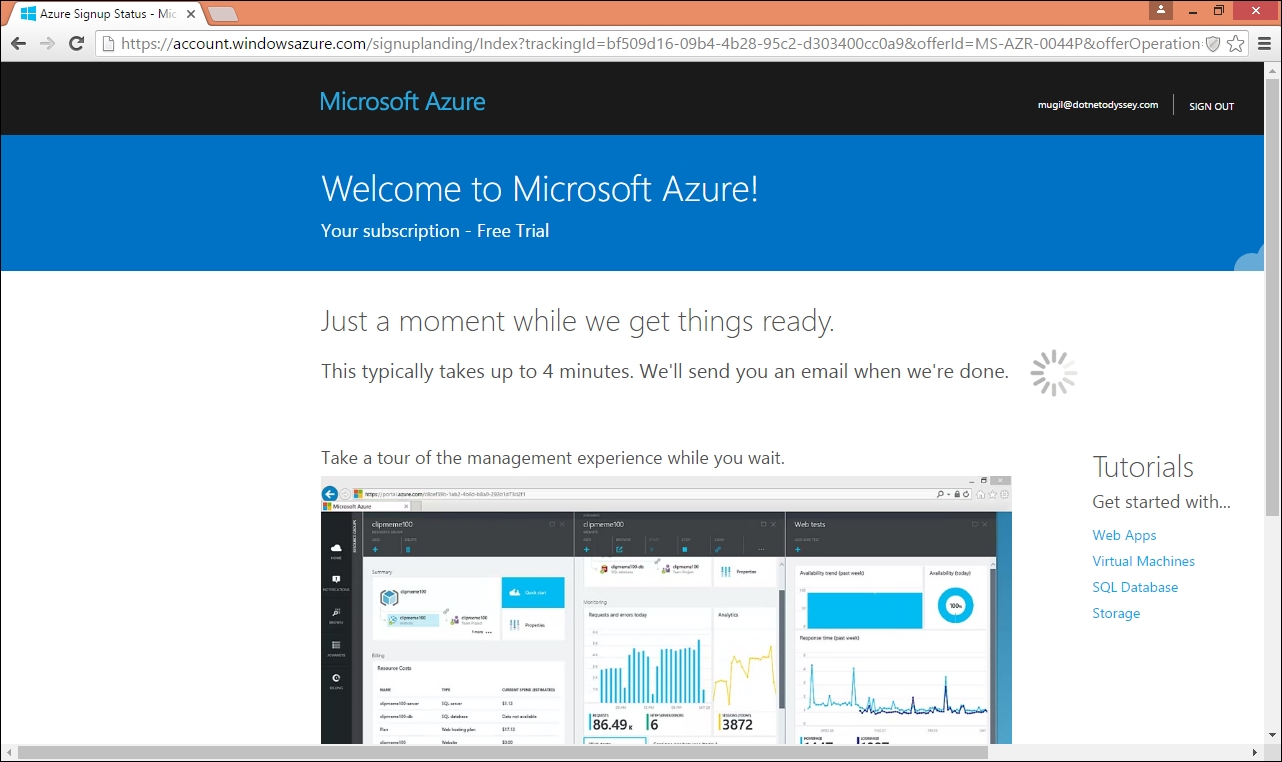1282x762 pixels.
Task: Click the loading spinner icon
Action: pos(1054,373)
